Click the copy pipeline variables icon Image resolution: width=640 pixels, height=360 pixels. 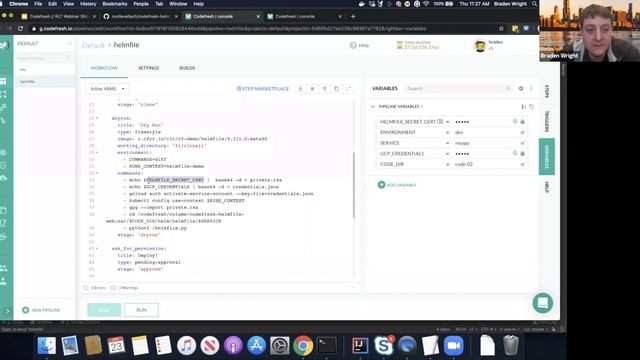[x=531, y=107]
